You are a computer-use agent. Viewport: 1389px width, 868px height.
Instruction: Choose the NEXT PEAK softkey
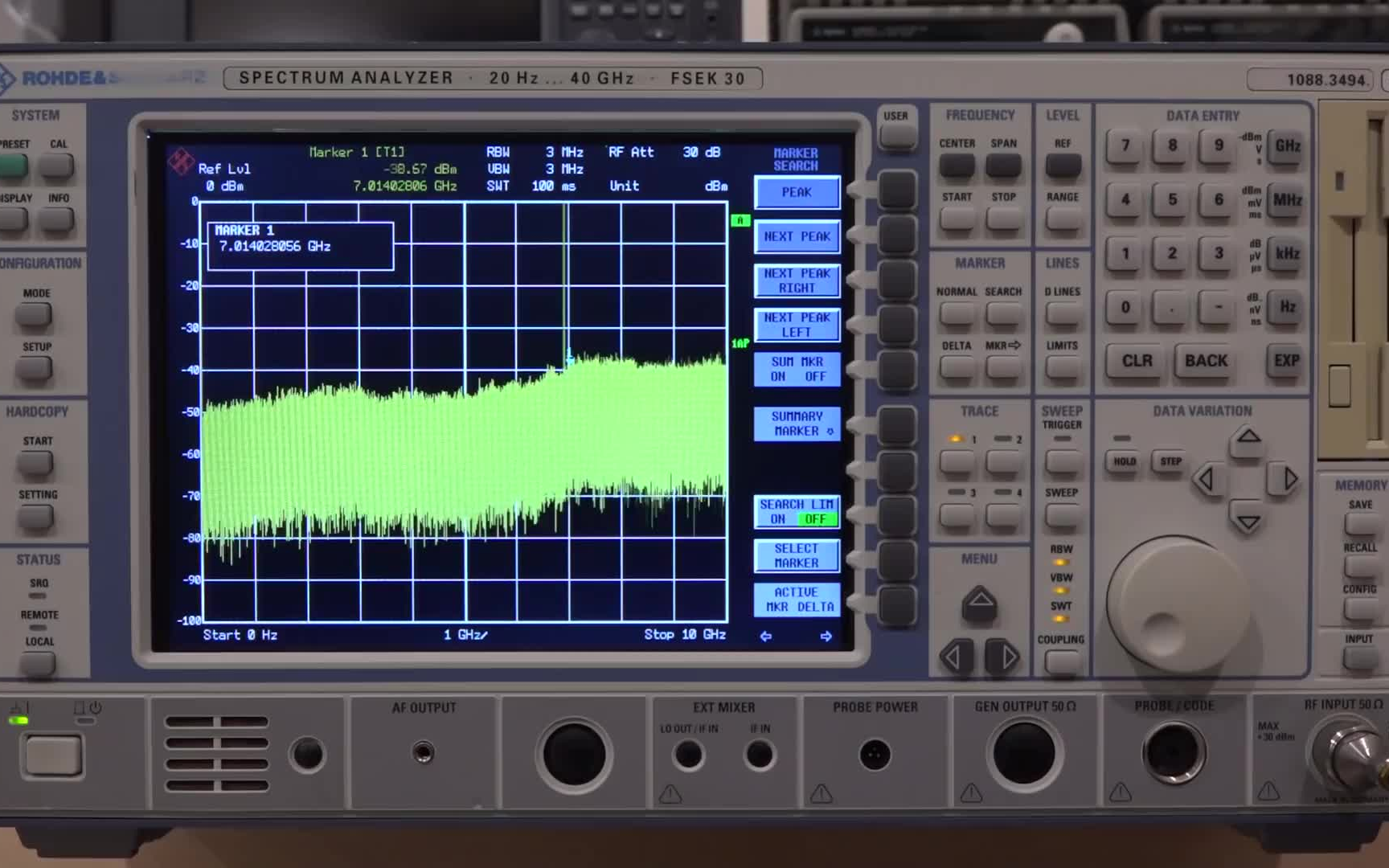click(x=797, y=237)
